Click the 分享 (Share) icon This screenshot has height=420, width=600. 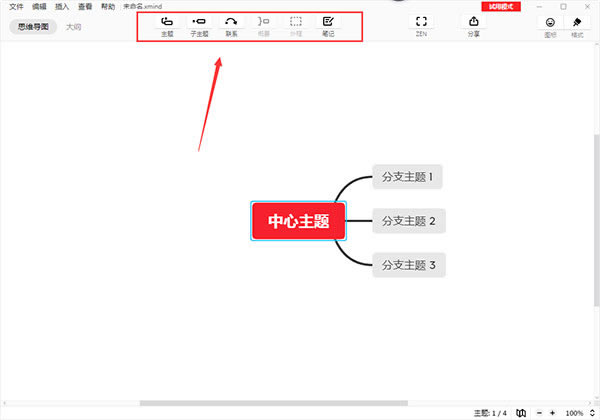[473, 22]
